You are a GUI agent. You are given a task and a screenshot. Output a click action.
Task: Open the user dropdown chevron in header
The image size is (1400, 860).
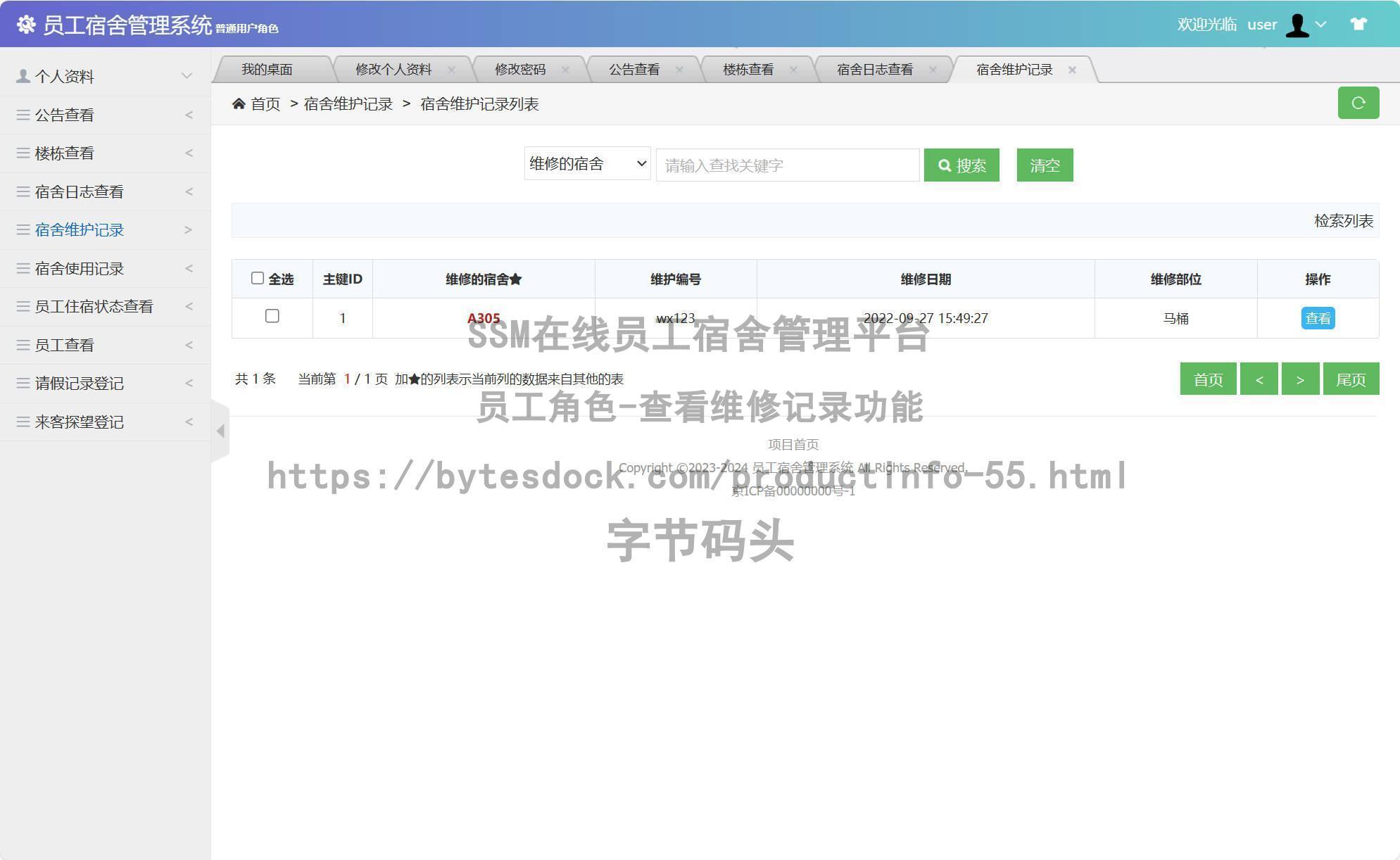pyautogui.click(x=1321, y=24)
